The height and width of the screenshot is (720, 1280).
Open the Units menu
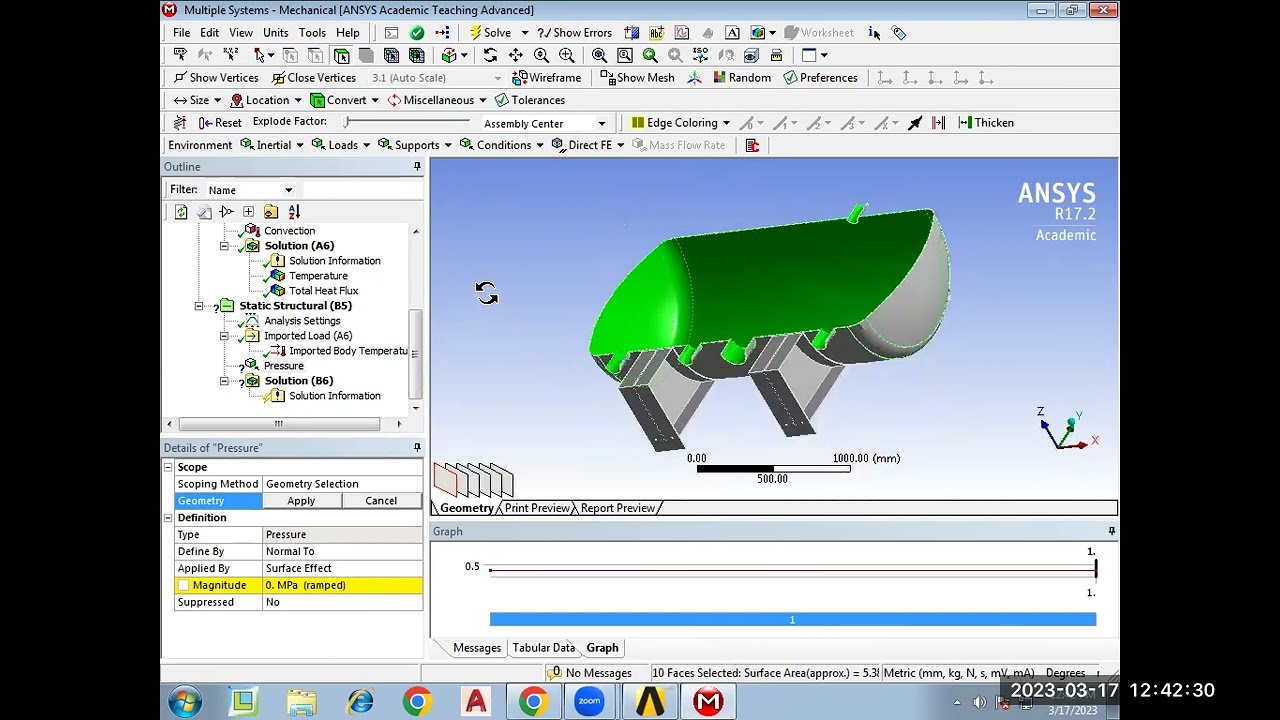[275, 33]
